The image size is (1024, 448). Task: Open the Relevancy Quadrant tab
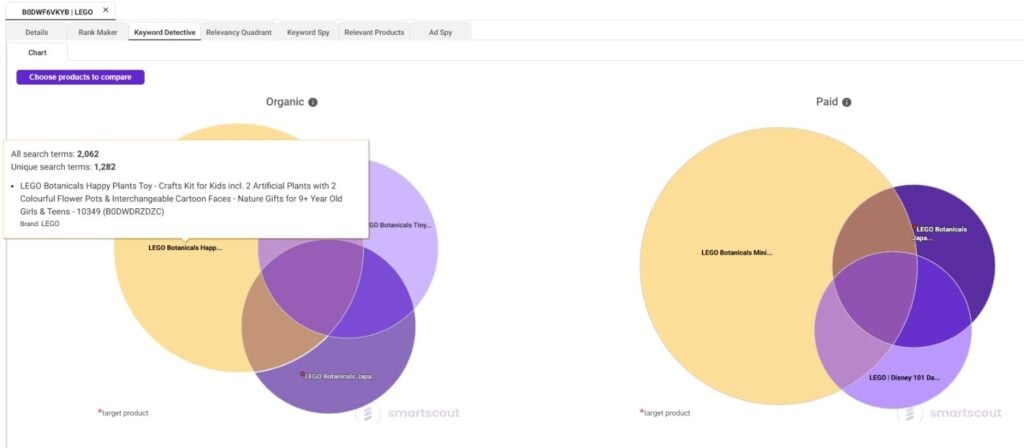point(238,32)
